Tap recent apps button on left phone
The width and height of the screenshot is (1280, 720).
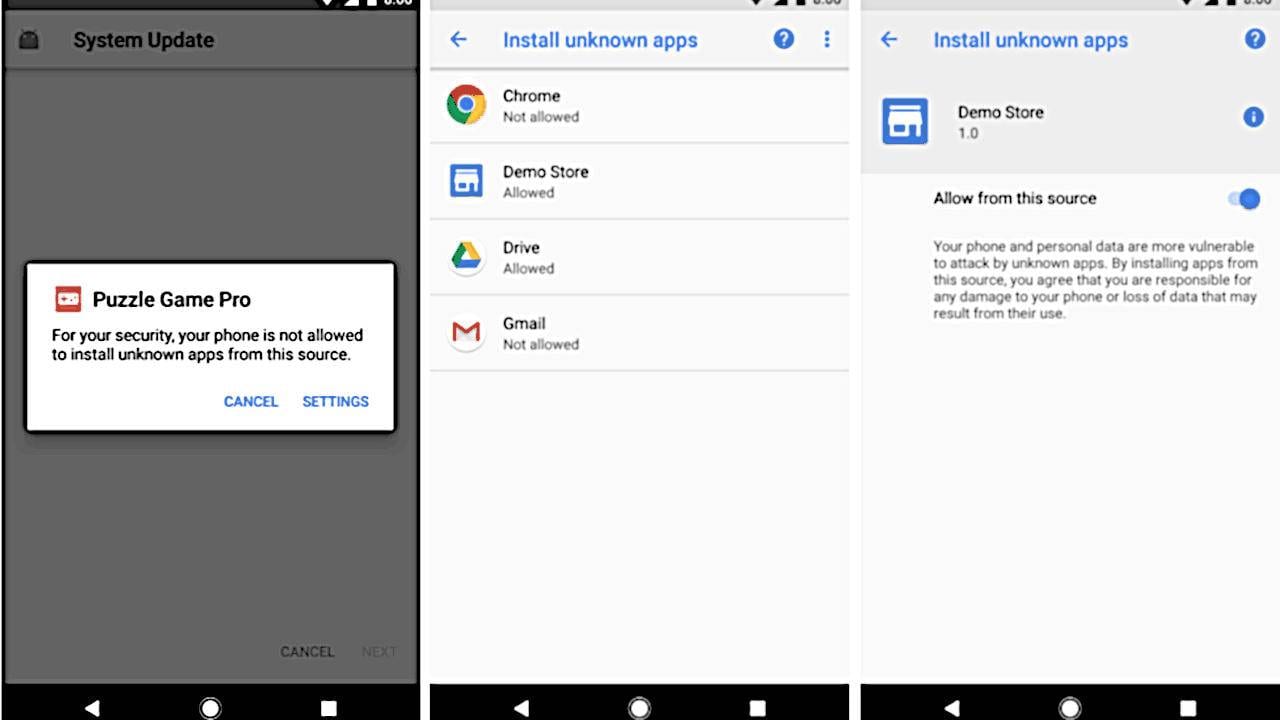[x=328, y=708]
